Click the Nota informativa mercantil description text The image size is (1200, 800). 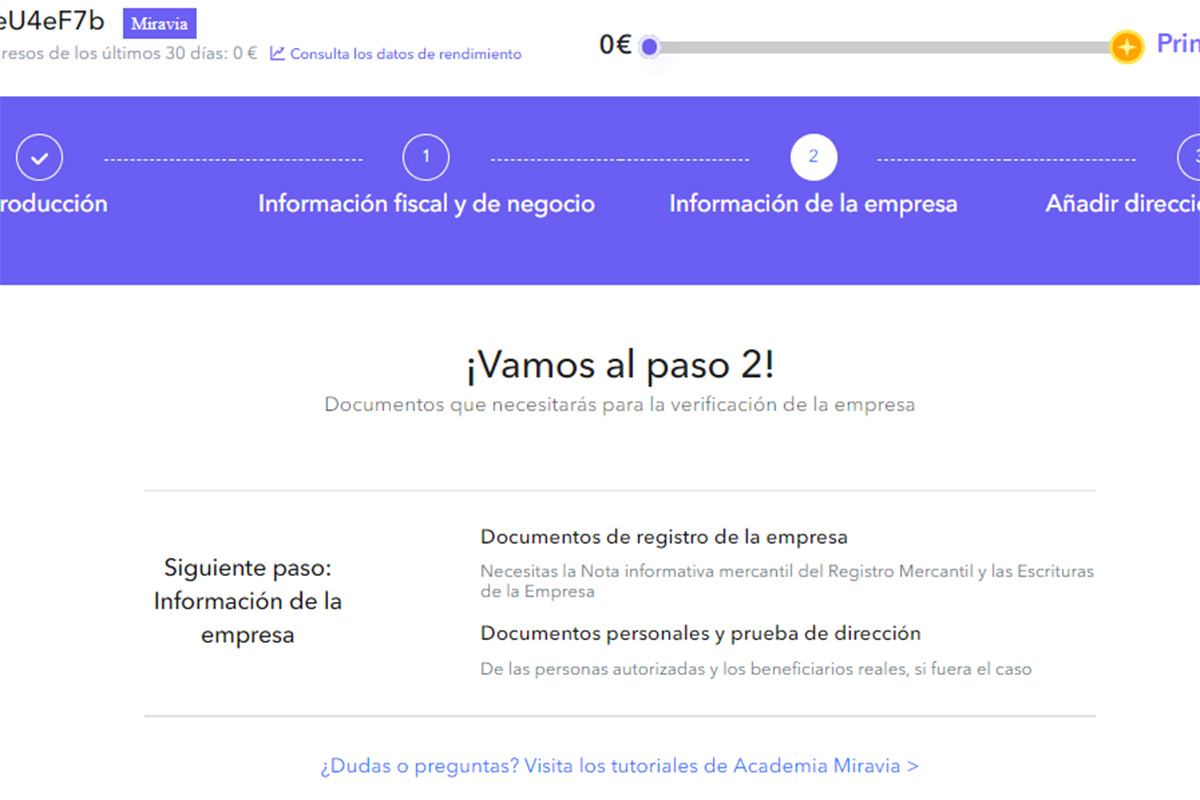tap(787, 581)
